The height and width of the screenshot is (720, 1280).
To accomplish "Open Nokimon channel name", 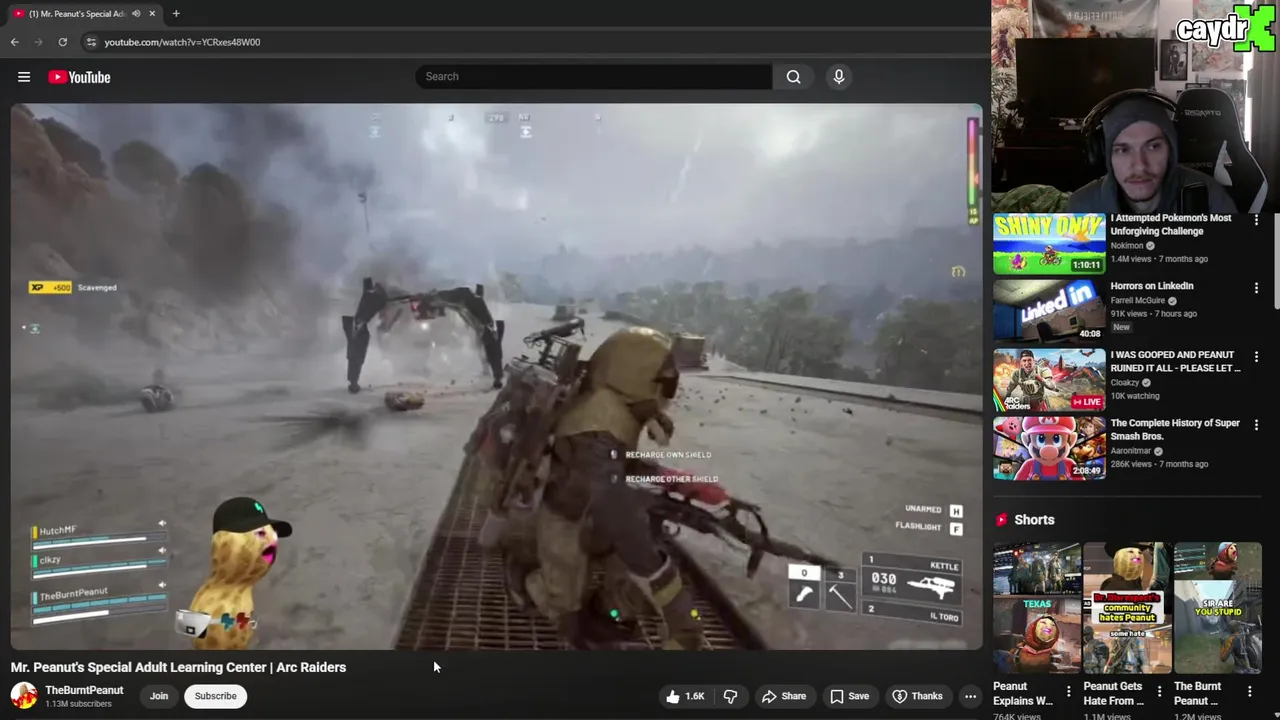I will tap(1129, 245).
